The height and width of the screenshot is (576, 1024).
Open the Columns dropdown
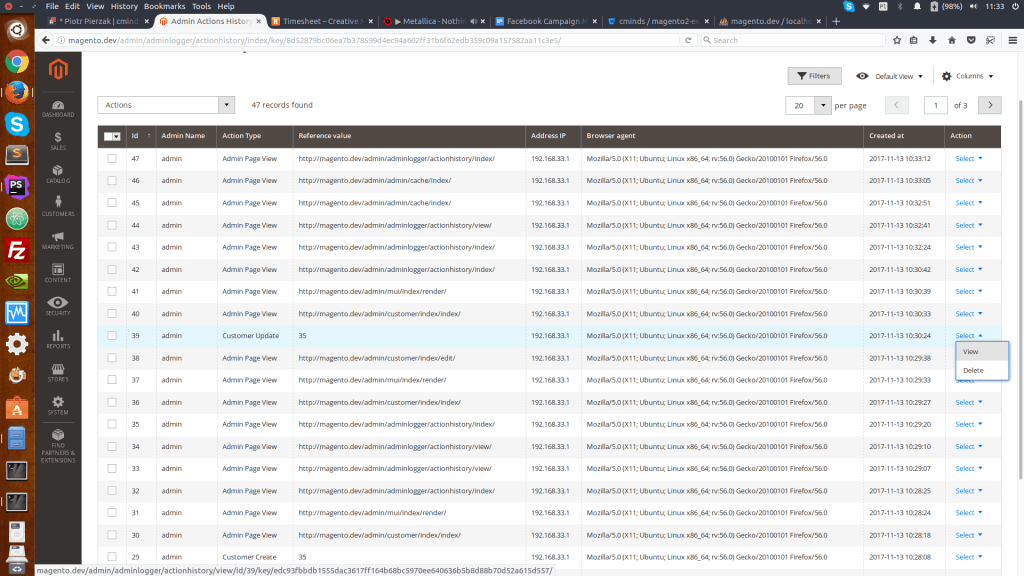tap(967, 76)
